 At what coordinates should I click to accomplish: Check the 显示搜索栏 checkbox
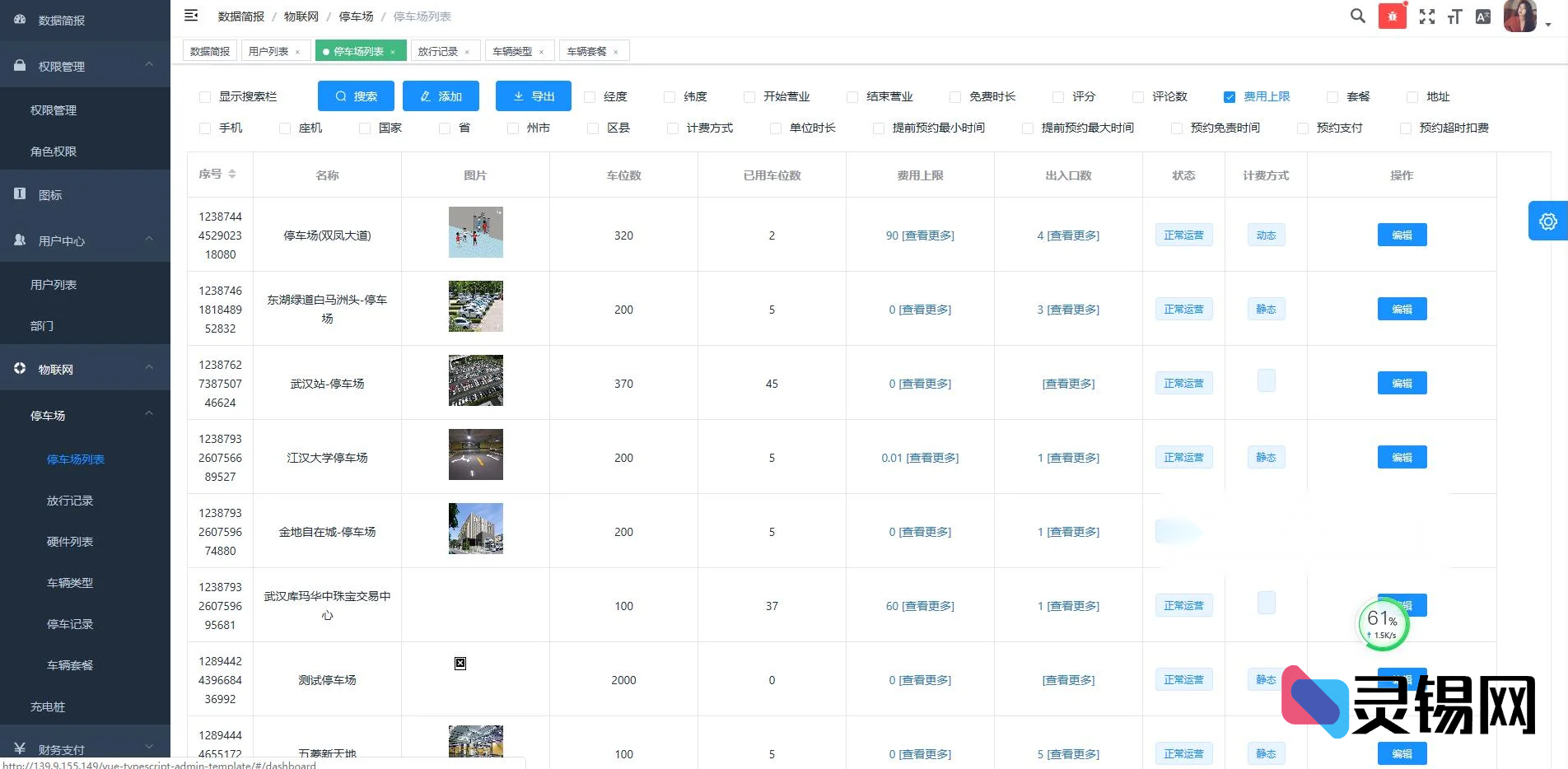(204, 96)
